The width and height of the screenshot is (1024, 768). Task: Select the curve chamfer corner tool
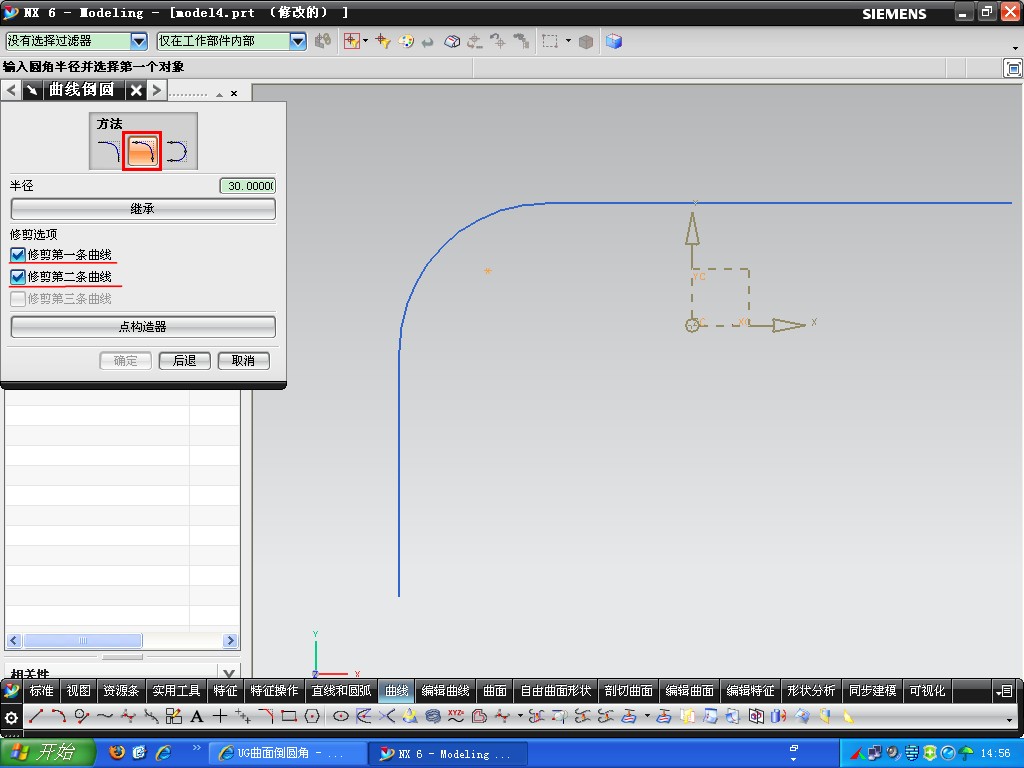coord(266,716)
